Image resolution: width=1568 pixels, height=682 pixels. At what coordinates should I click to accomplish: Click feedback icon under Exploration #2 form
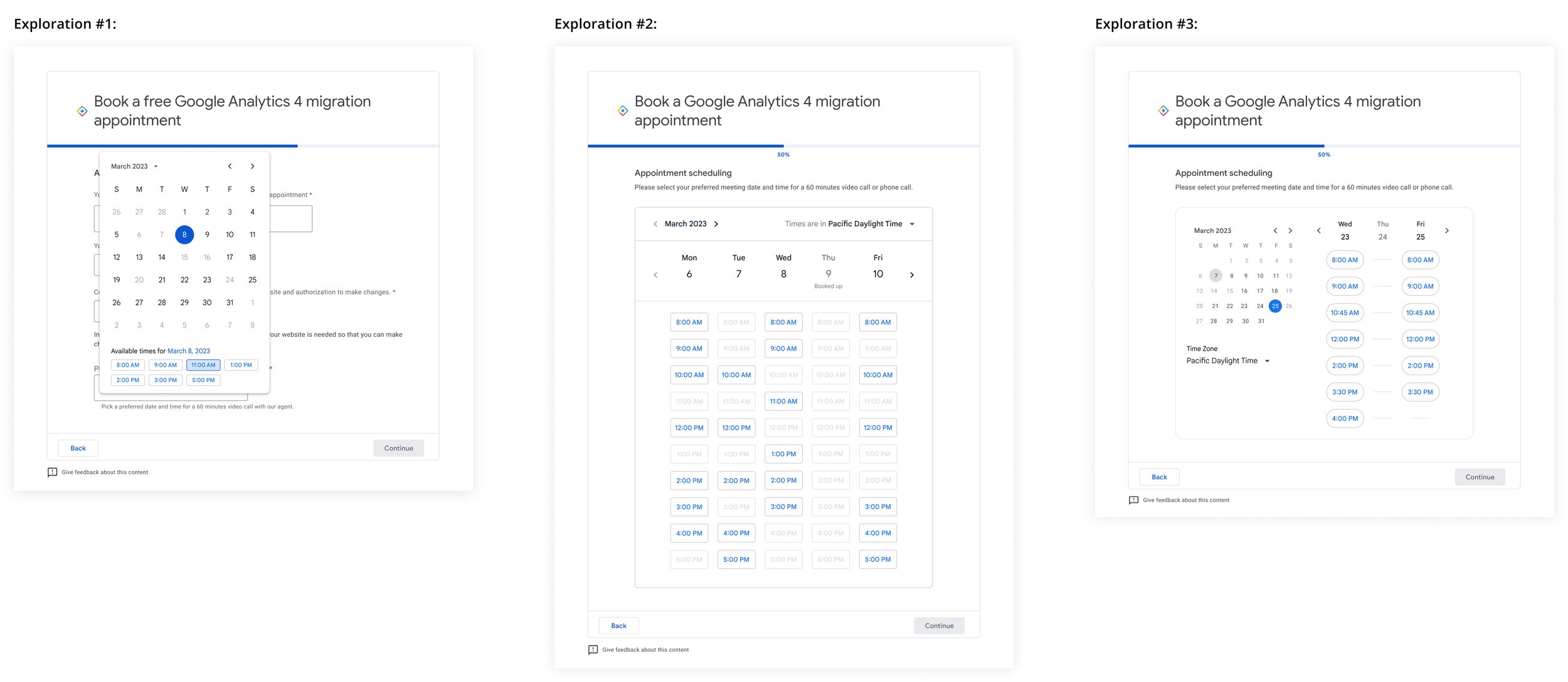(x=593, y=649)
